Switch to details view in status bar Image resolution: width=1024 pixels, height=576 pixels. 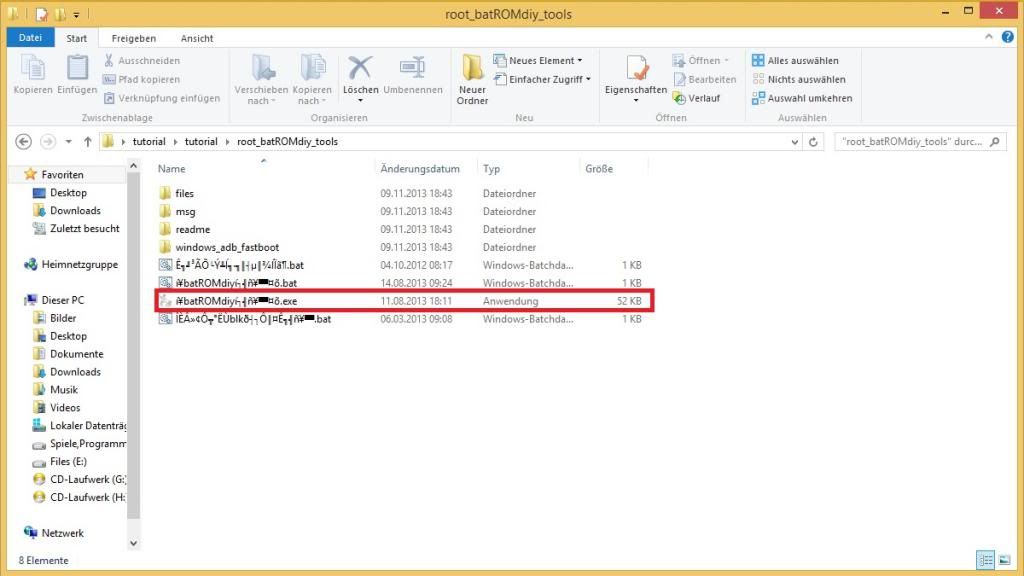[985, 560]
